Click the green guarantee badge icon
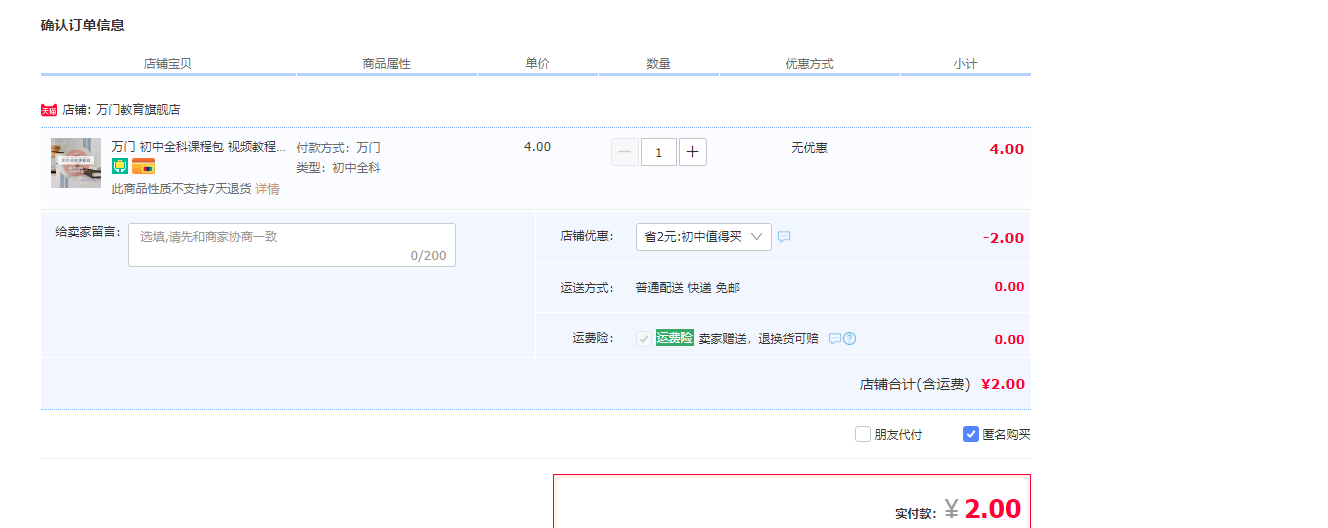This screenshot has height=528, width=1328. pos(120,166)
